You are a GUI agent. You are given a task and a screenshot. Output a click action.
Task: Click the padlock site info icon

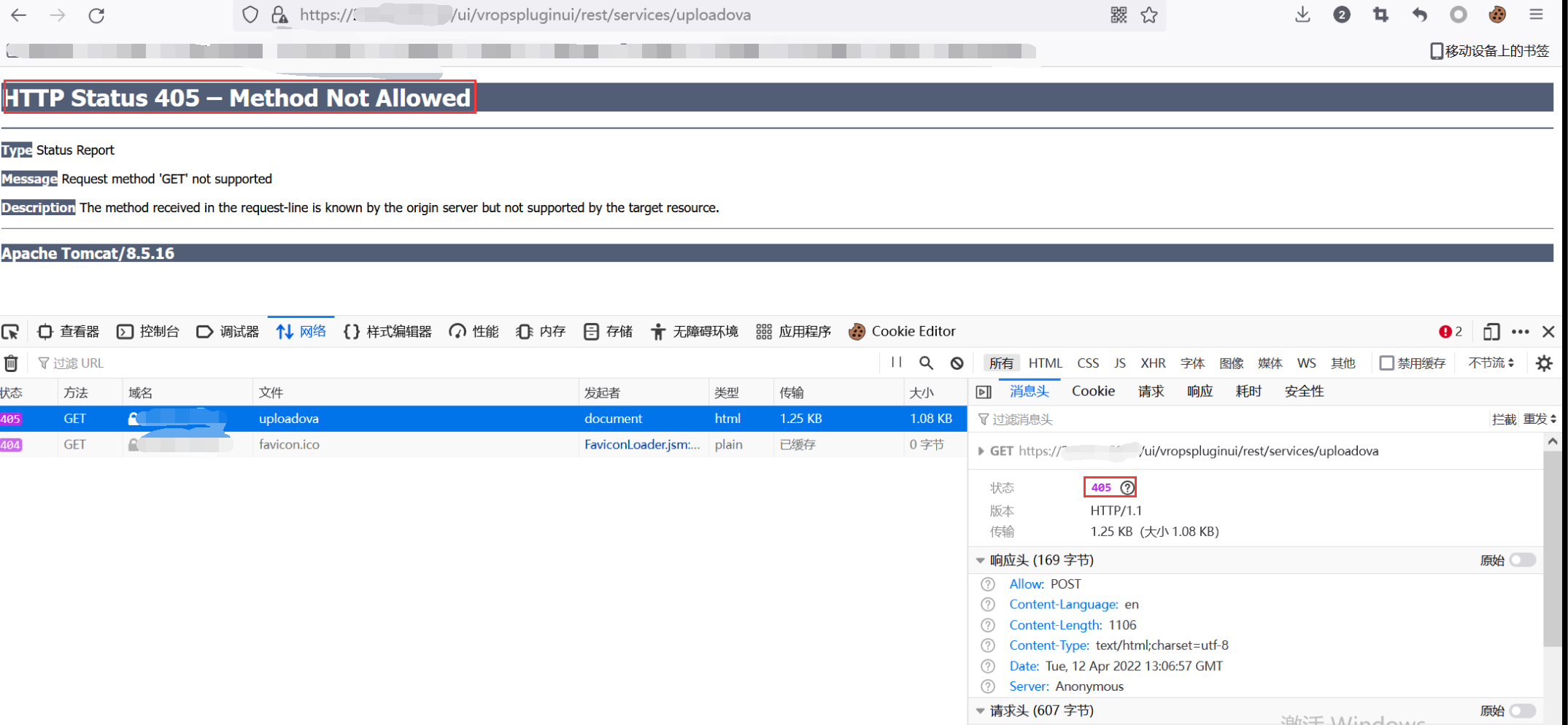(x=279, y=15)
